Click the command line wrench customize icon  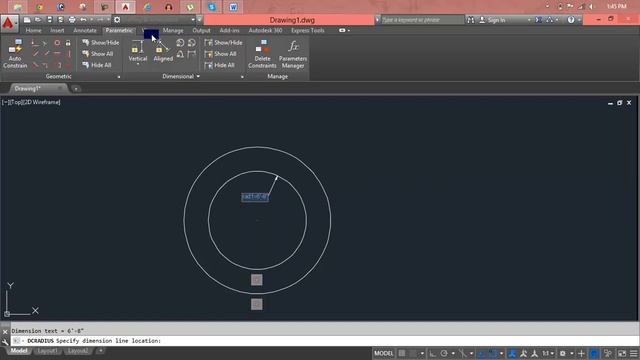click(x=5, y=342)
